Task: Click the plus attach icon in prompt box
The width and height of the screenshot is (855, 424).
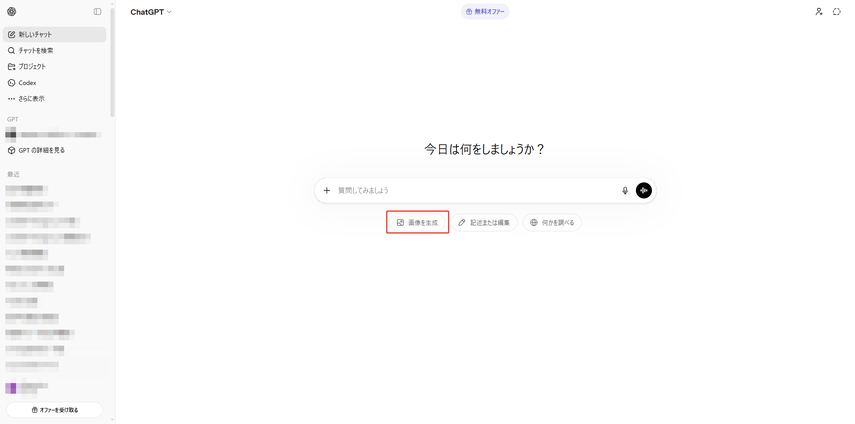Action: [x=327, y=190]
